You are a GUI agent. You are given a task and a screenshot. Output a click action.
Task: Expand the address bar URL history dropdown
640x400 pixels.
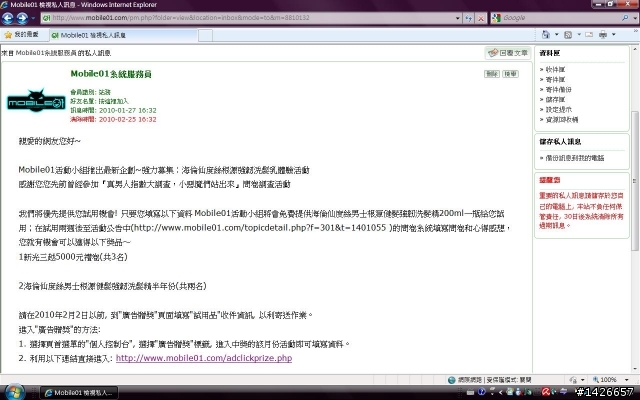pos(458,18)
